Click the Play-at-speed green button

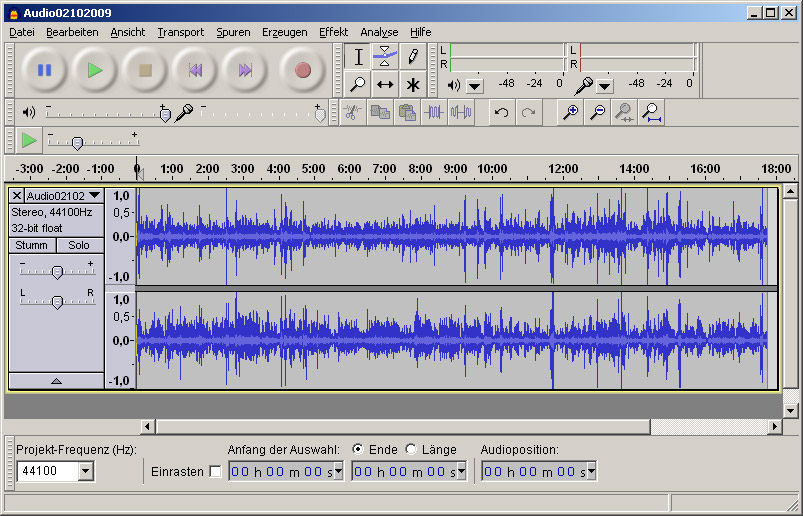pyautogui.click(x=29, y=140)
